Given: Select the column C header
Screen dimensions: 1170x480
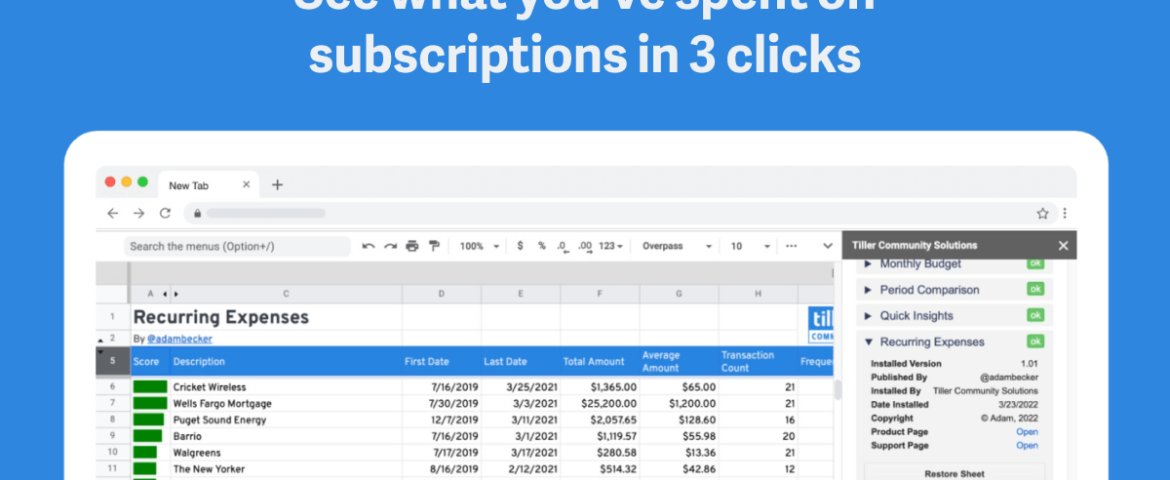Looking at the screenshot, I should point(286,294).
